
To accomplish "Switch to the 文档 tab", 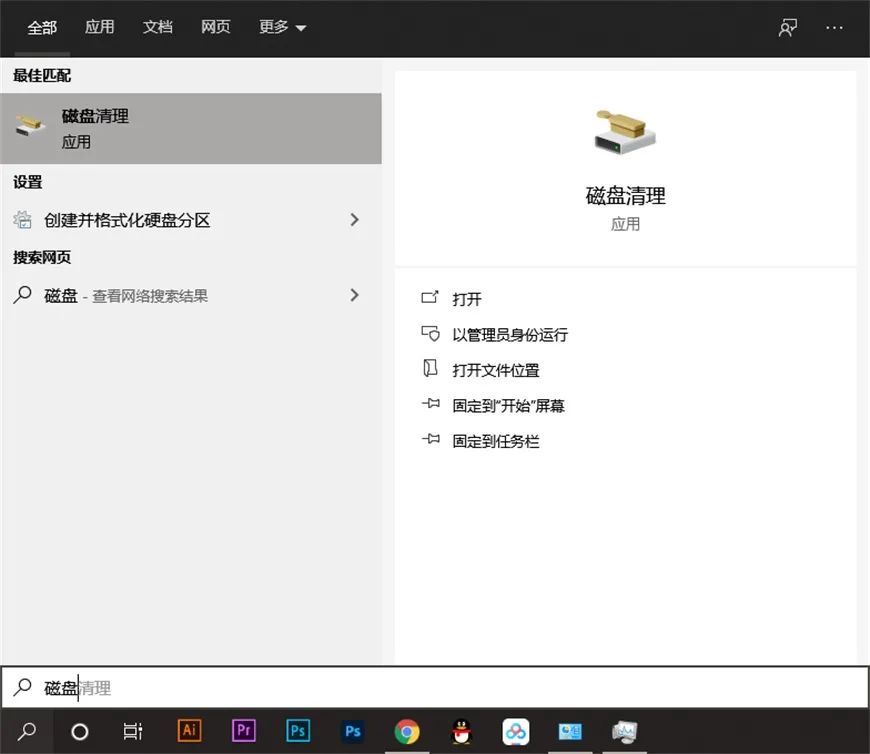I will point(158,27).
